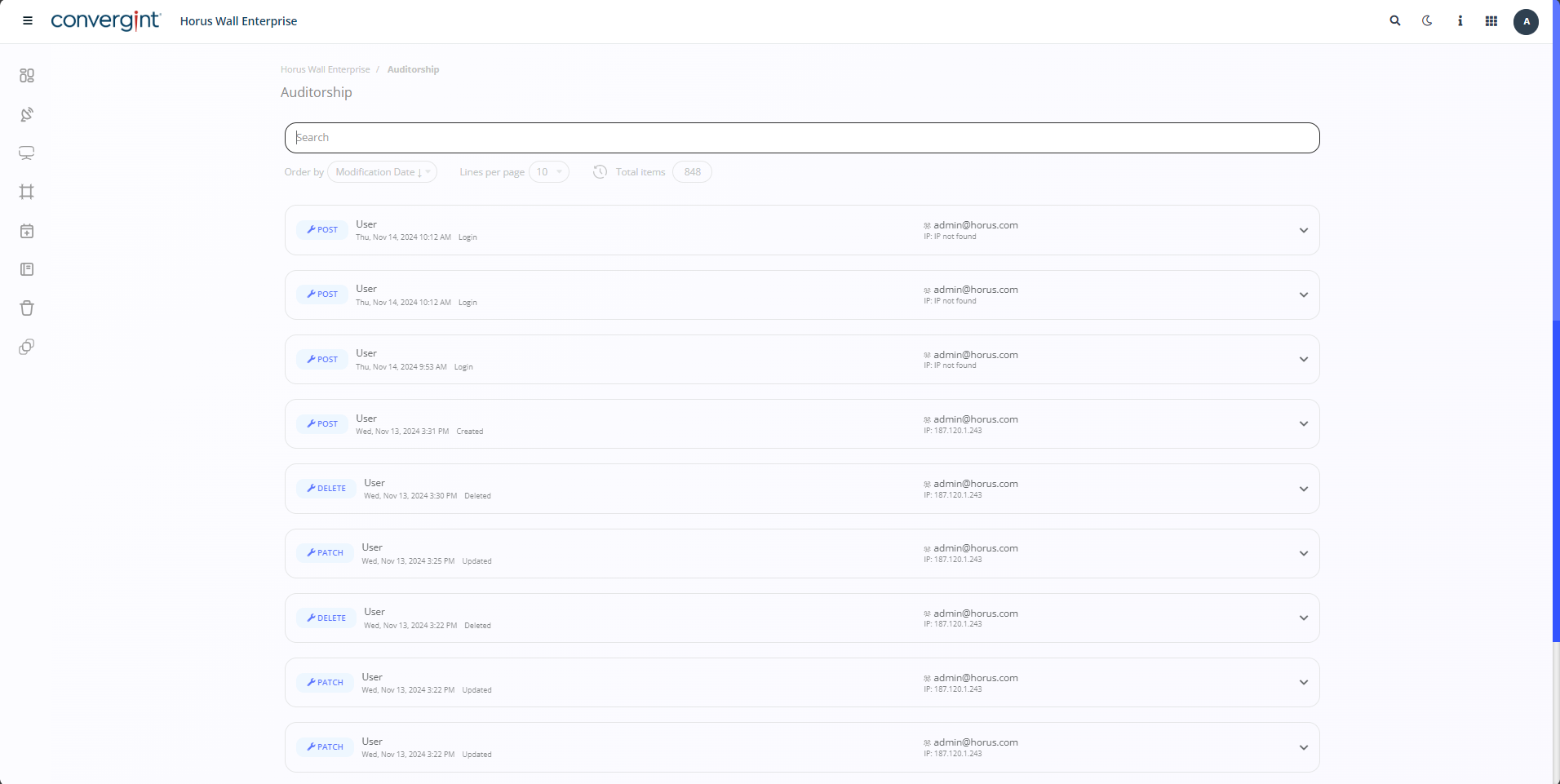This screenshot has width=1560, height=784.
Task: Open the Lines per page dropdown
Action: click(548, 172)
